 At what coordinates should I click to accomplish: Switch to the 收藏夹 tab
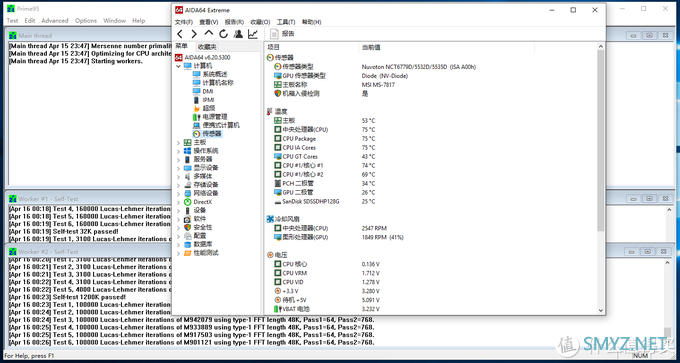coord(207,47)
